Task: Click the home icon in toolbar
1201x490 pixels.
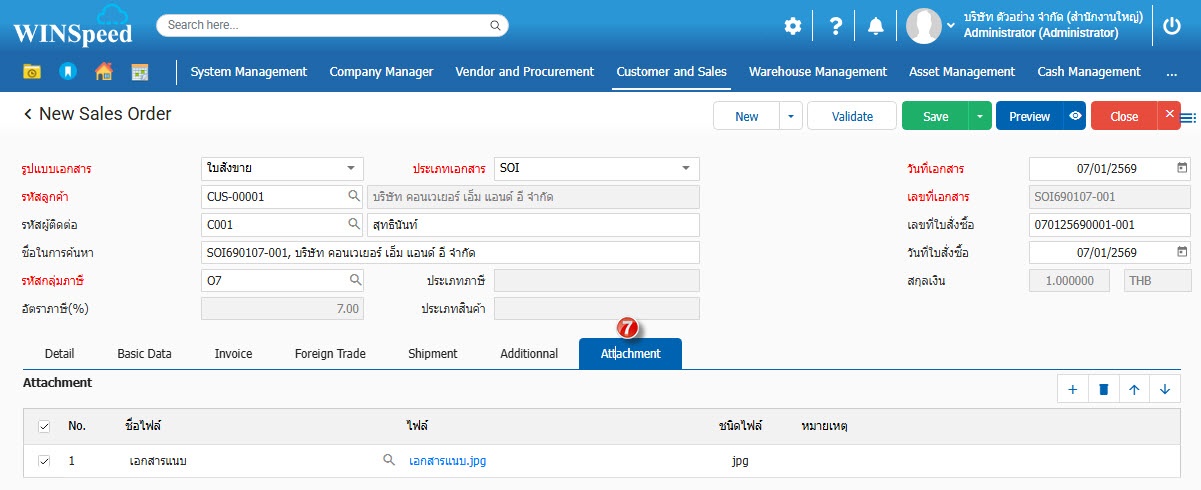Action: pyautogui.click(x=103, y=72)
